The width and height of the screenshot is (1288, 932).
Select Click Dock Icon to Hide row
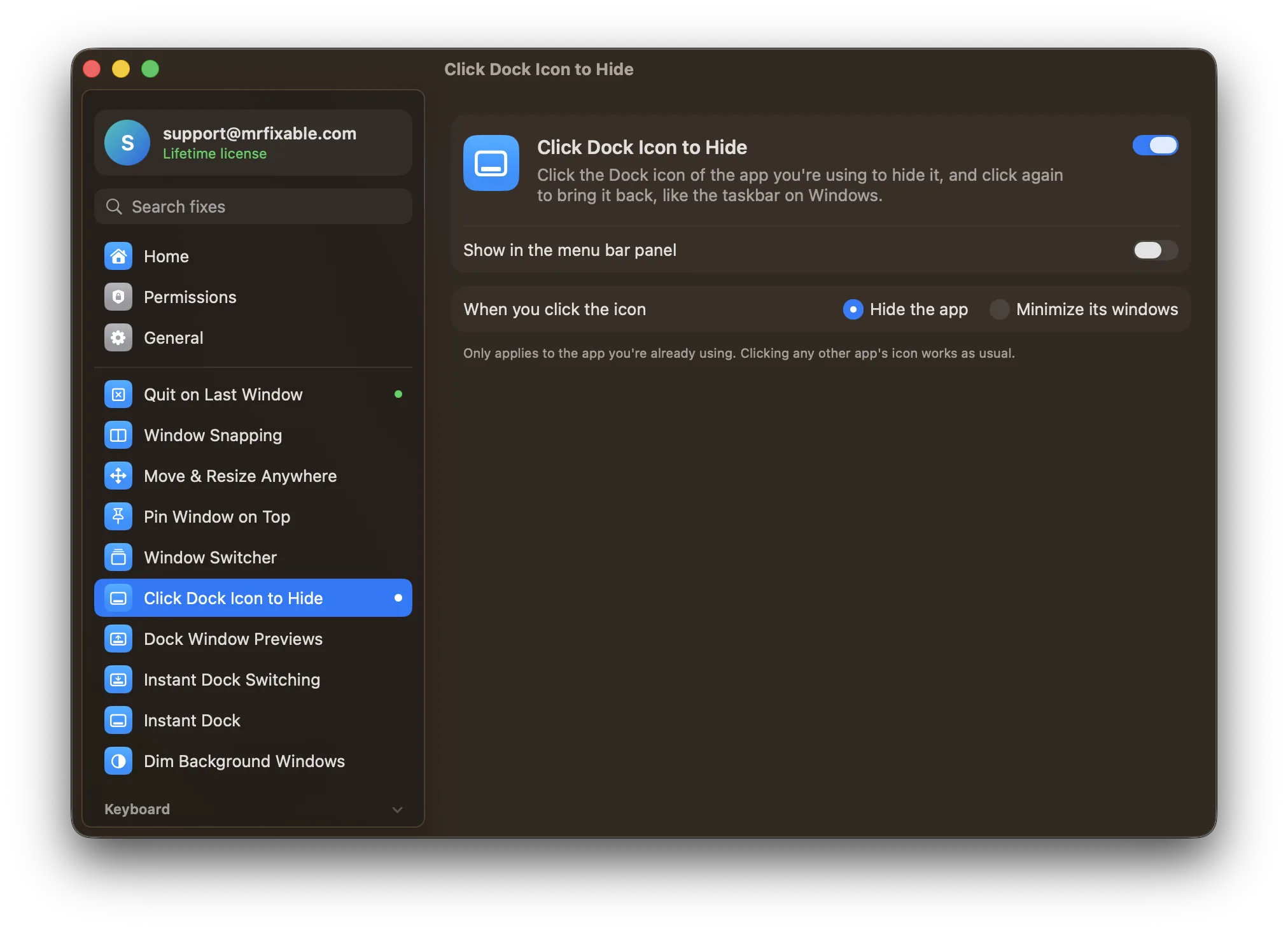click(x=253, y=598)
